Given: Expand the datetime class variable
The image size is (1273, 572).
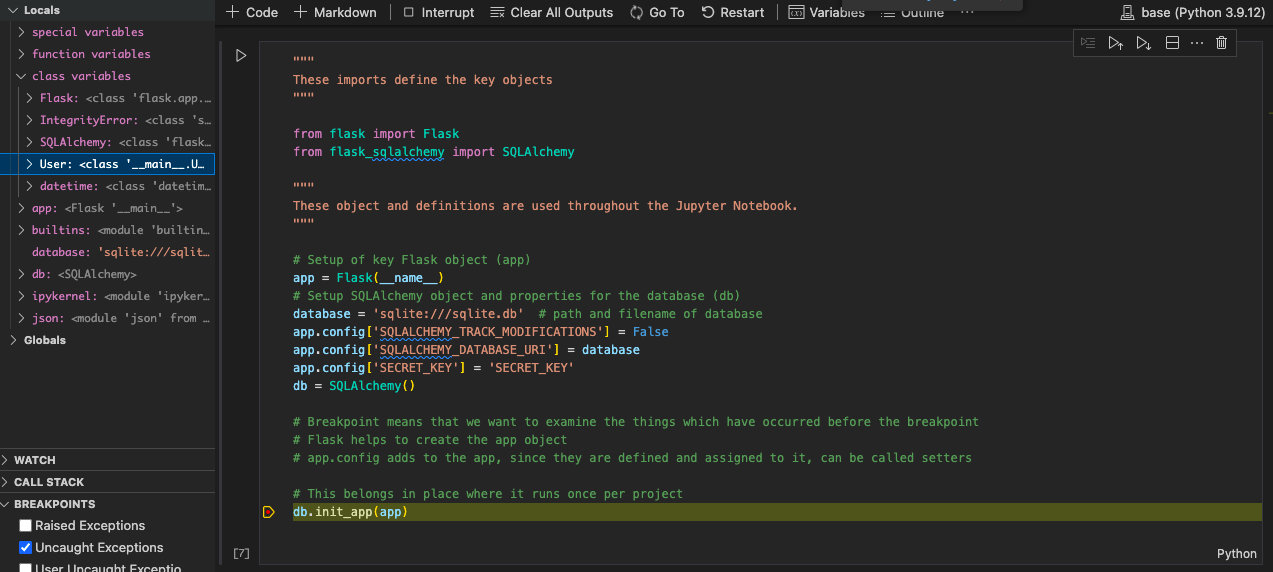Looking at the screenshot, I should point(30,186).
